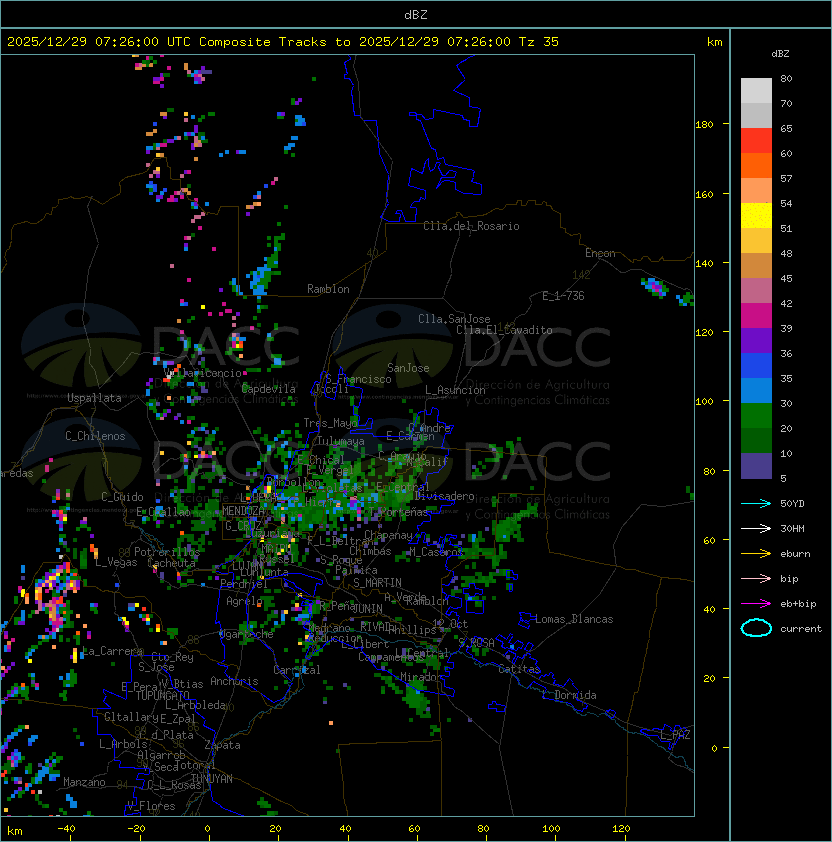The image size is (832, 842).
Task: Select the pink bip arrow in legend
Action: point(756,579)
